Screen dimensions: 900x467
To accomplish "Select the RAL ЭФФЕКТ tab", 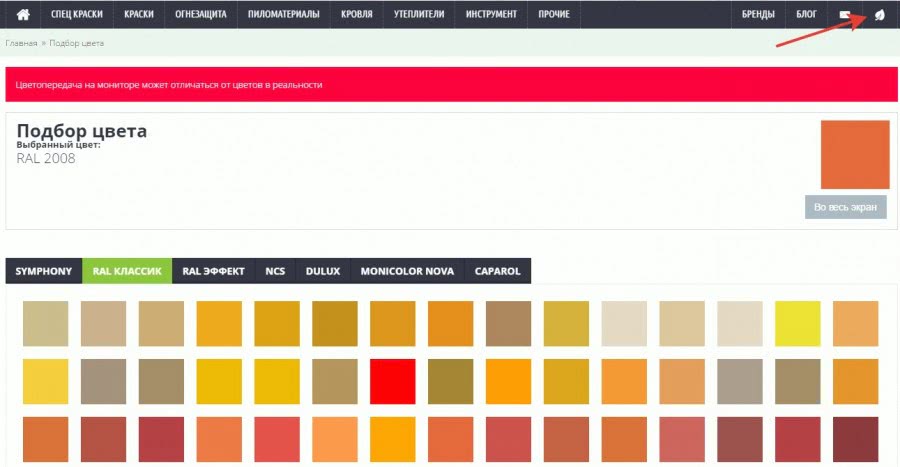I will (x=213, y=271).
